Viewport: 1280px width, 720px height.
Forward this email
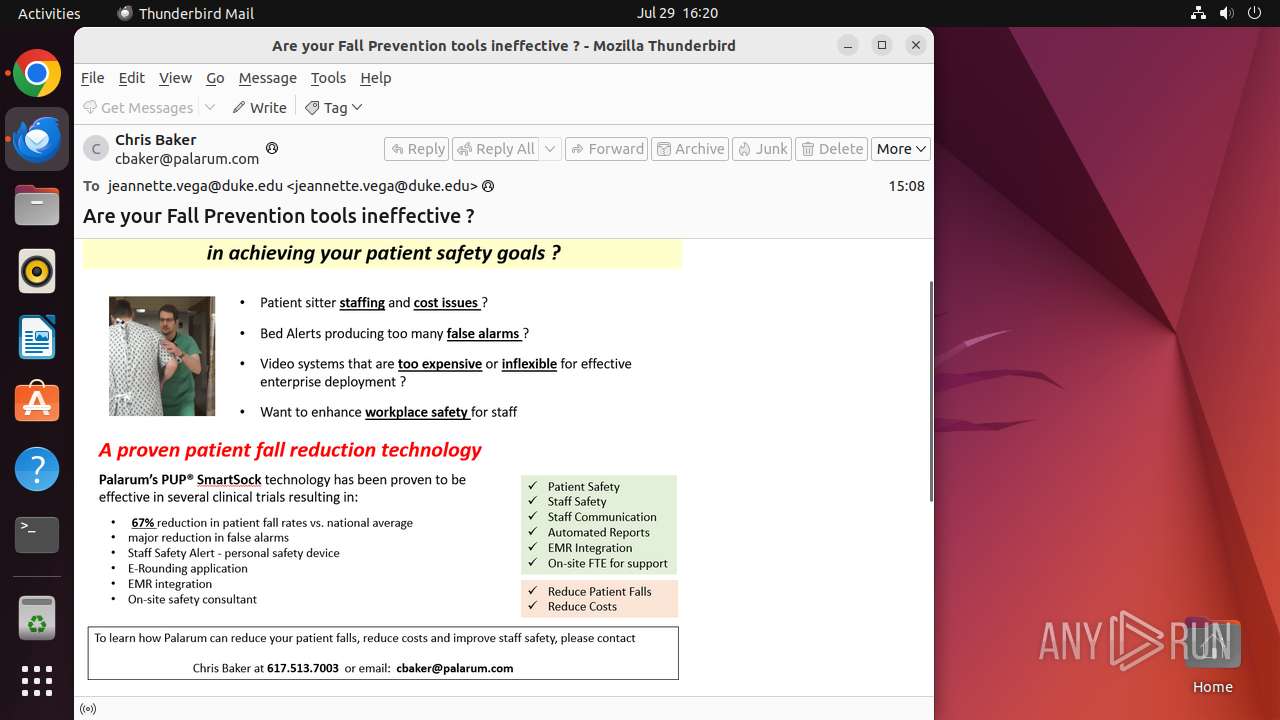click(x=607, y=149)
